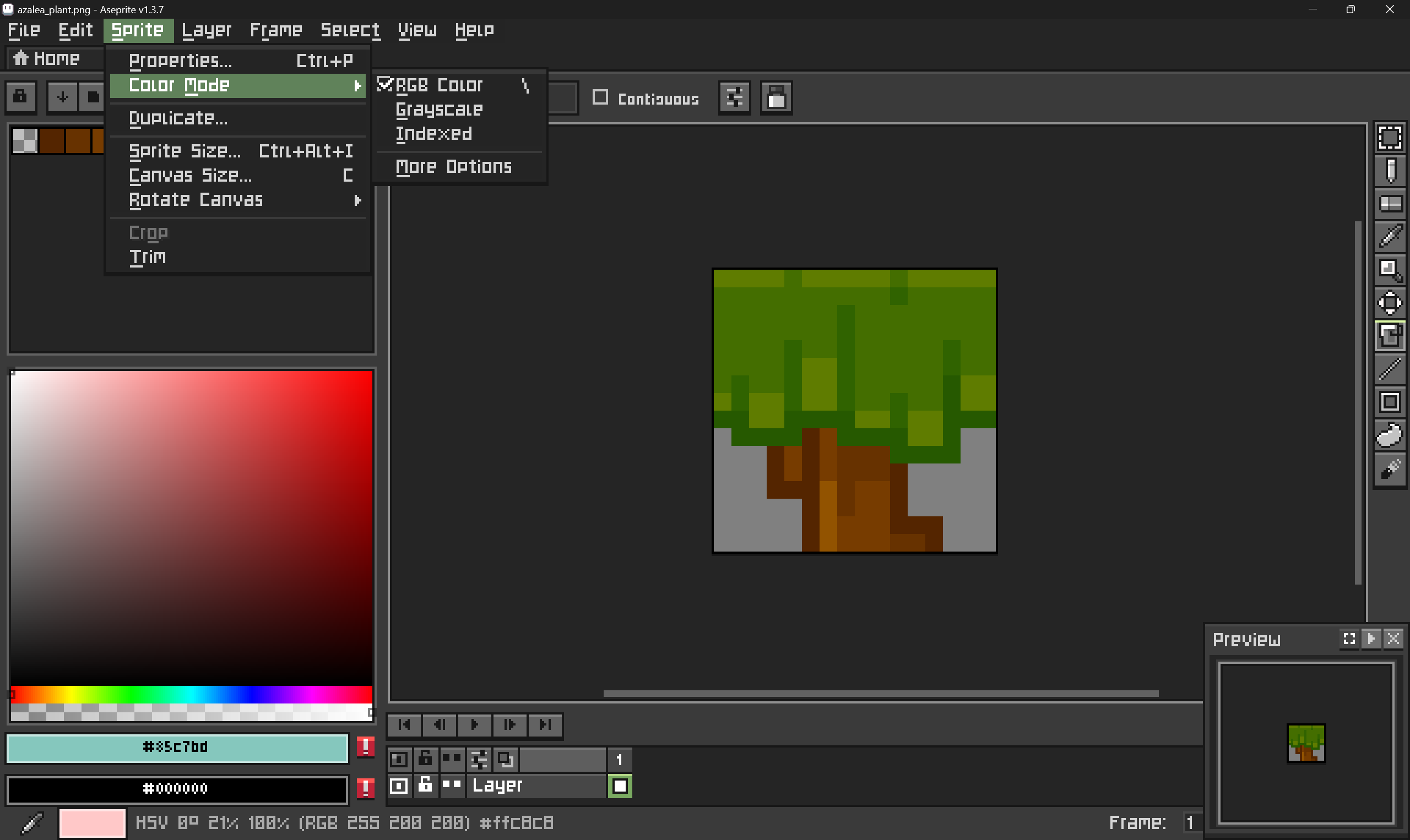Select the Line tool
Screen dimensions: 1410x840
(x=1390, y=369)
